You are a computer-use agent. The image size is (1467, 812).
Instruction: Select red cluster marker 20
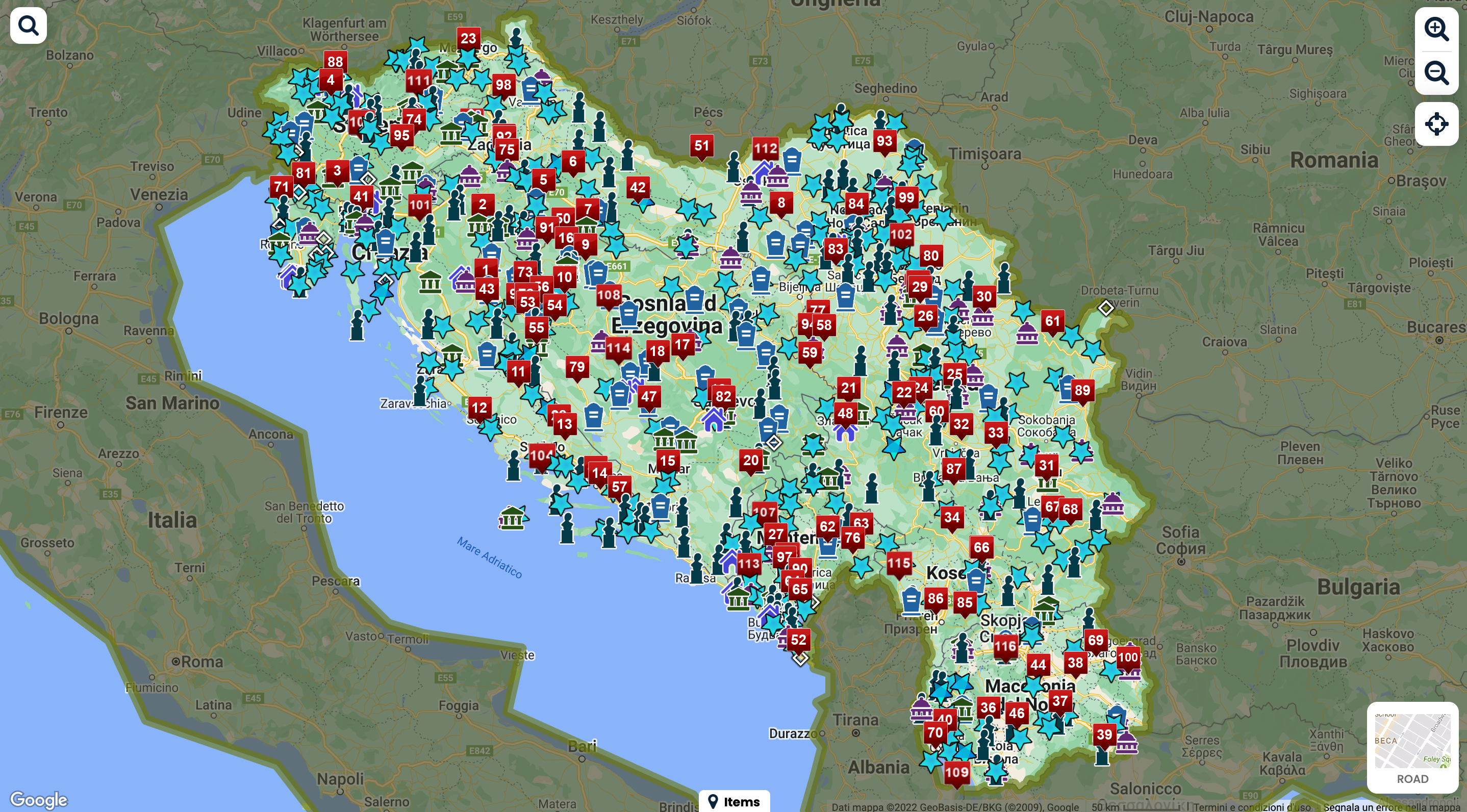click(750, 461)
